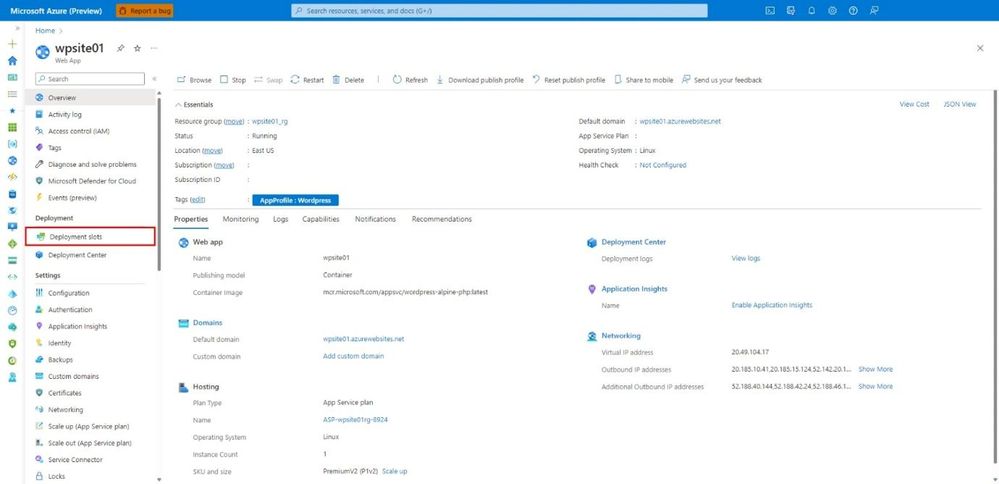999x484 pixels.
Task: Focus the resource menu Search field
Action: 90,79
